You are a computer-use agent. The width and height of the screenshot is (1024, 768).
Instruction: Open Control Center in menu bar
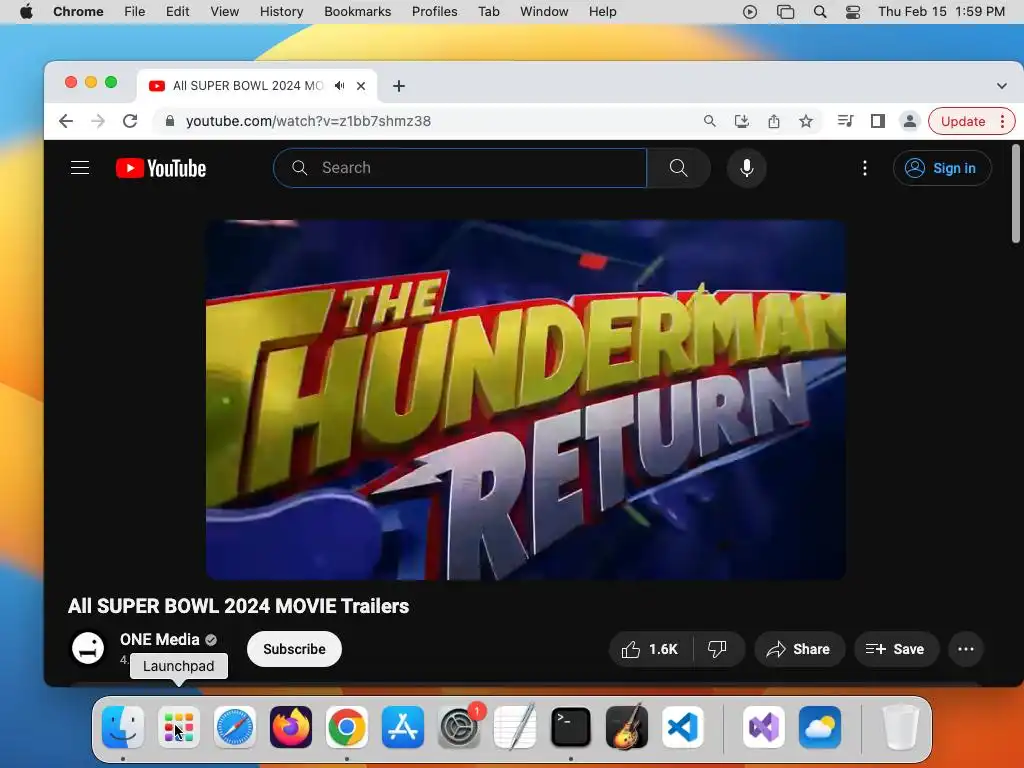(852, 11)
